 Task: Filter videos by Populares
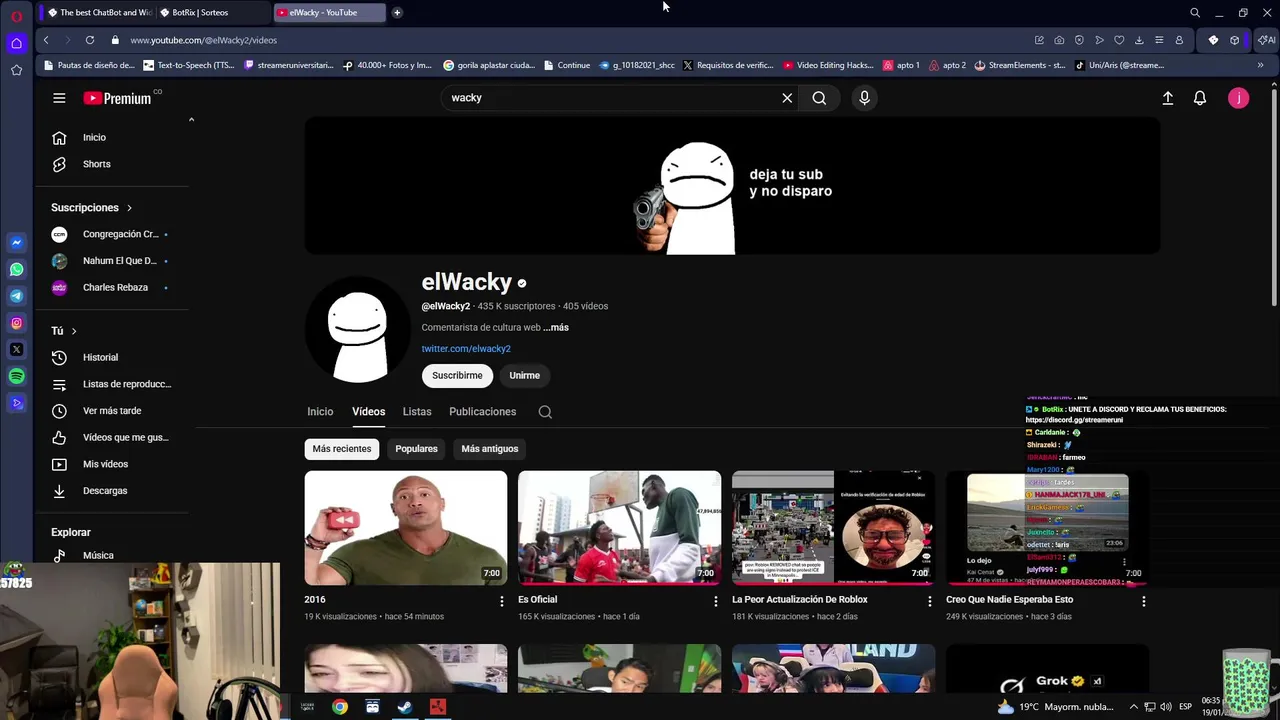point(416,449)
